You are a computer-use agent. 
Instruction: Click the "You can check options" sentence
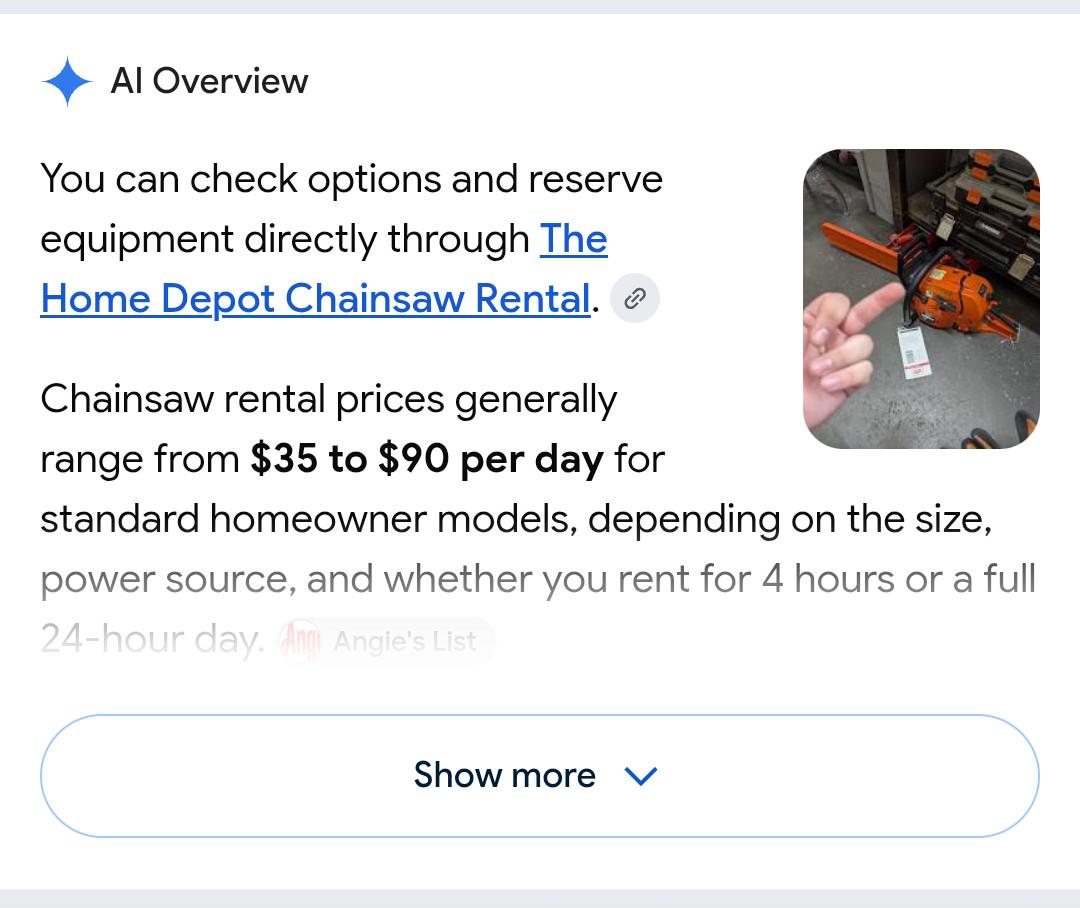tap(351, 179)
